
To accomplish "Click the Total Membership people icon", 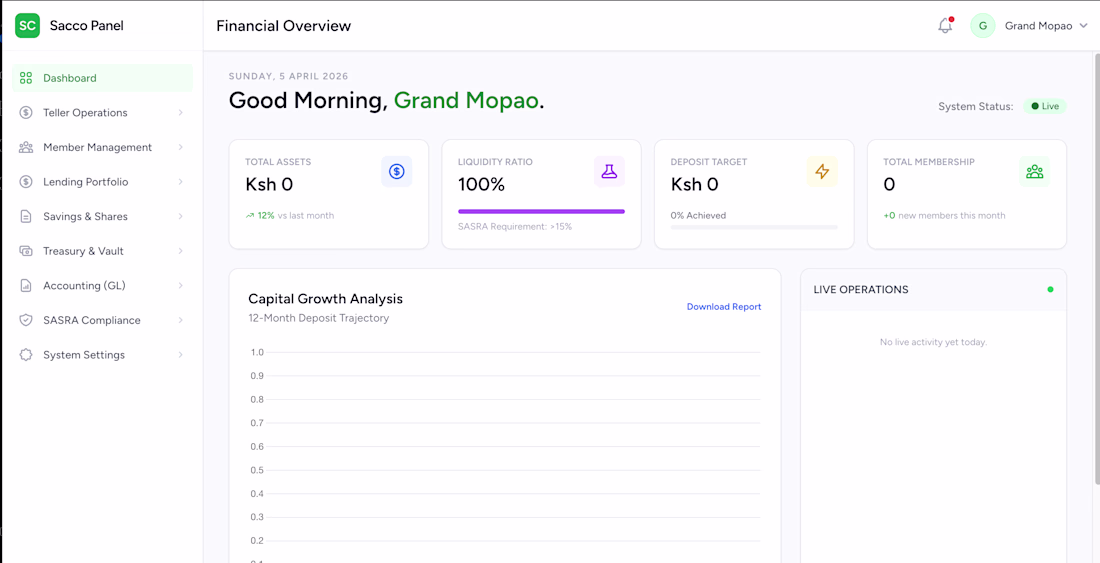I will click(x=1035, y=172).
